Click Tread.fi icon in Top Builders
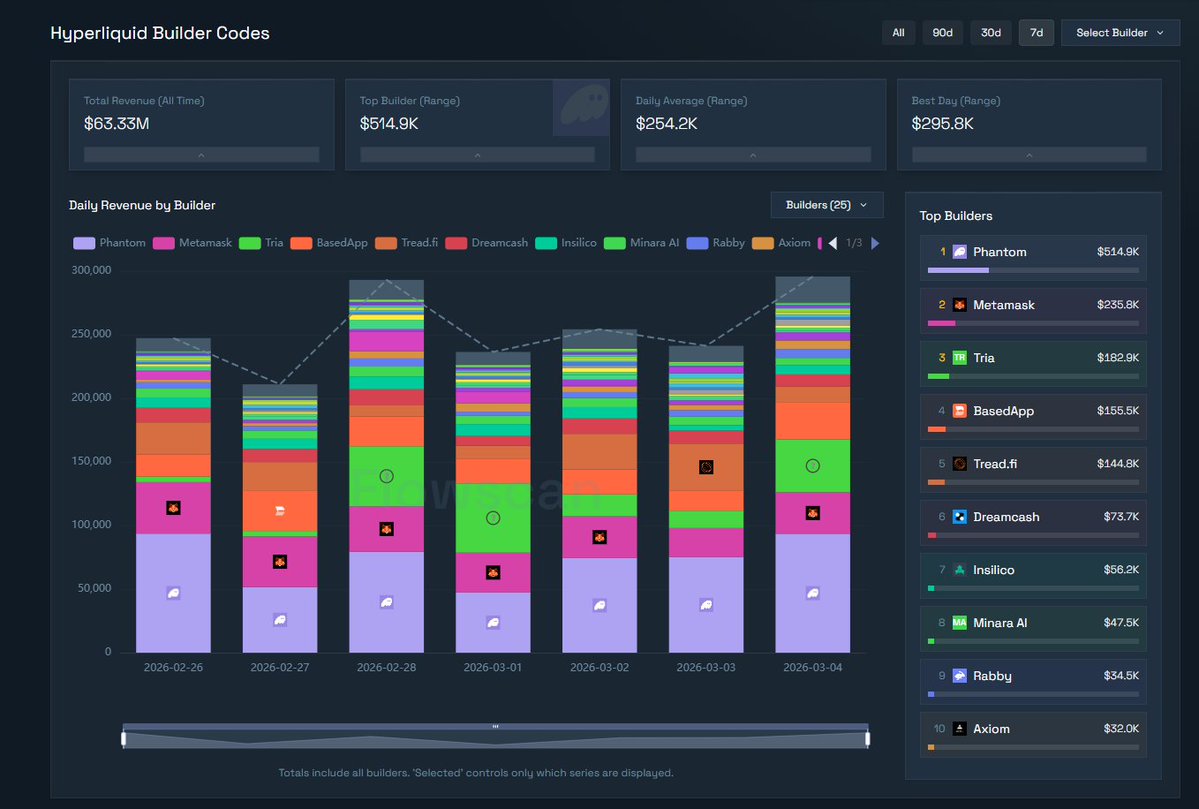The height and width of the screenshot is (809, 1199). click(x=959, y=464)
